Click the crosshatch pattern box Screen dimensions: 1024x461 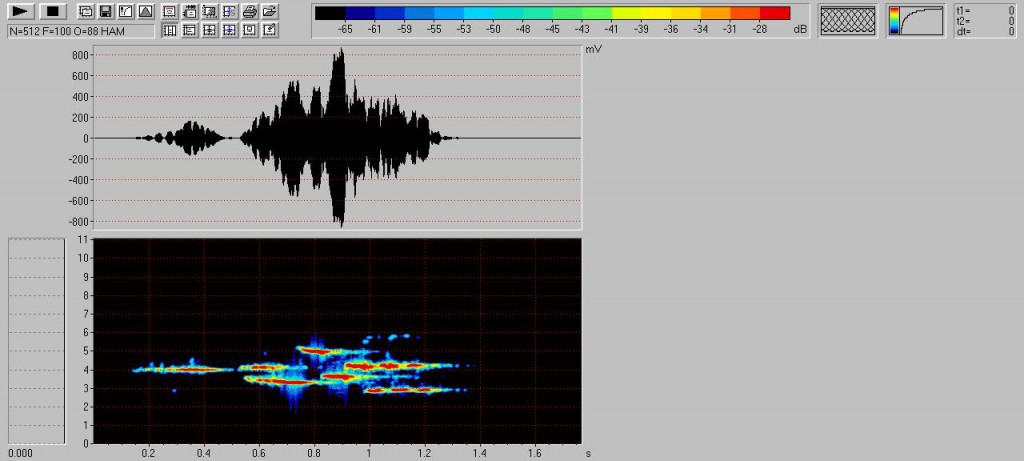point(847,20)
